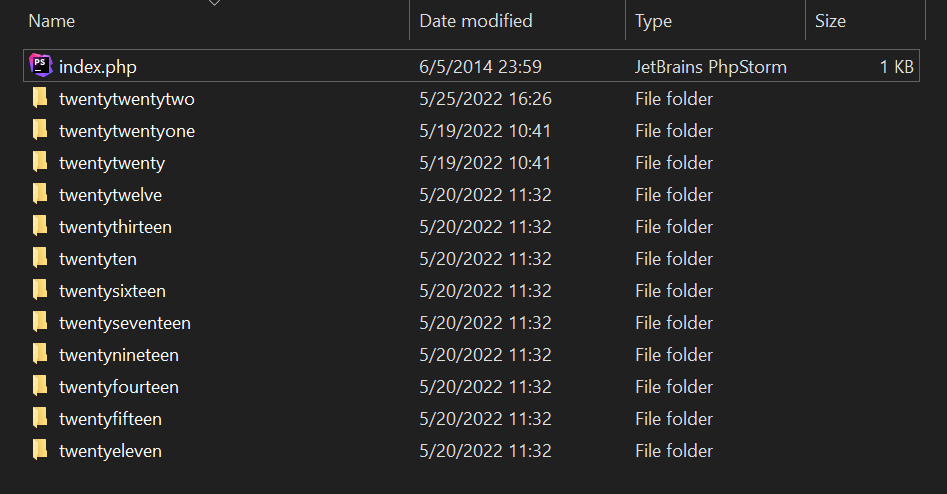Sort files by the Name column header

click(x=52, y=21)
